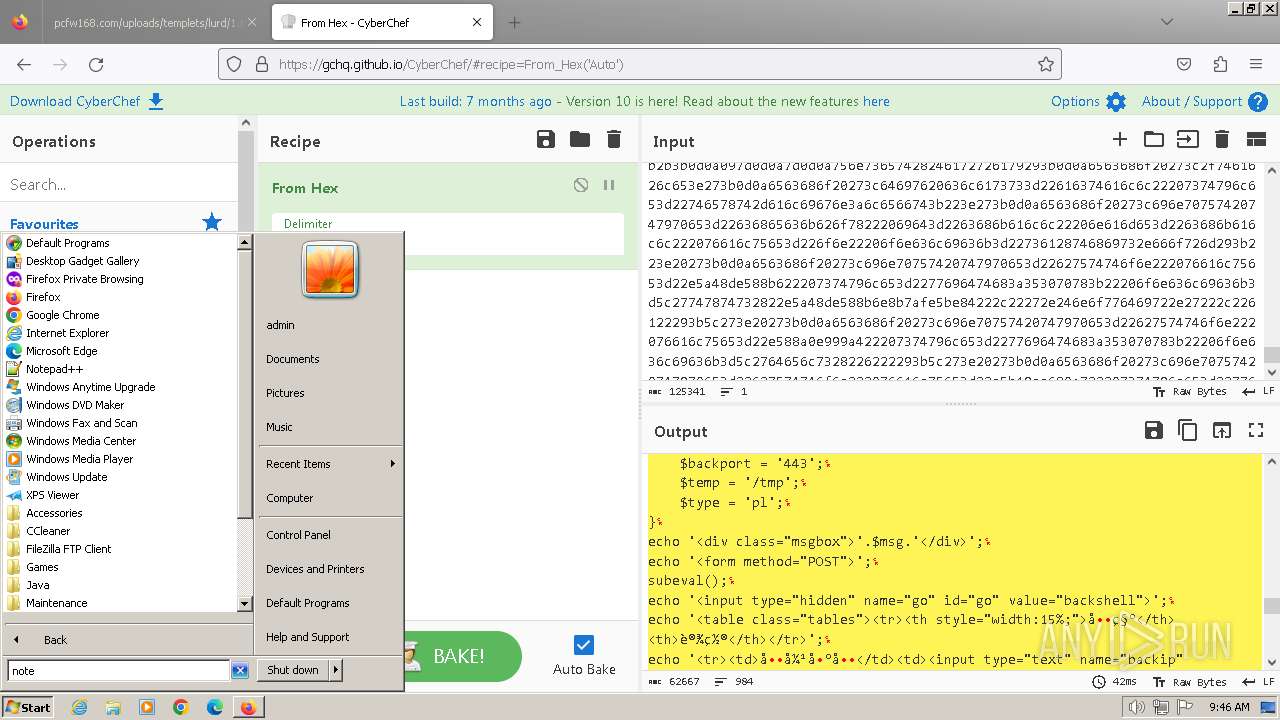This screenshot has width=1280, height=720.
Task: Open the Firefox extensions panel
Action: [1220, 64]
